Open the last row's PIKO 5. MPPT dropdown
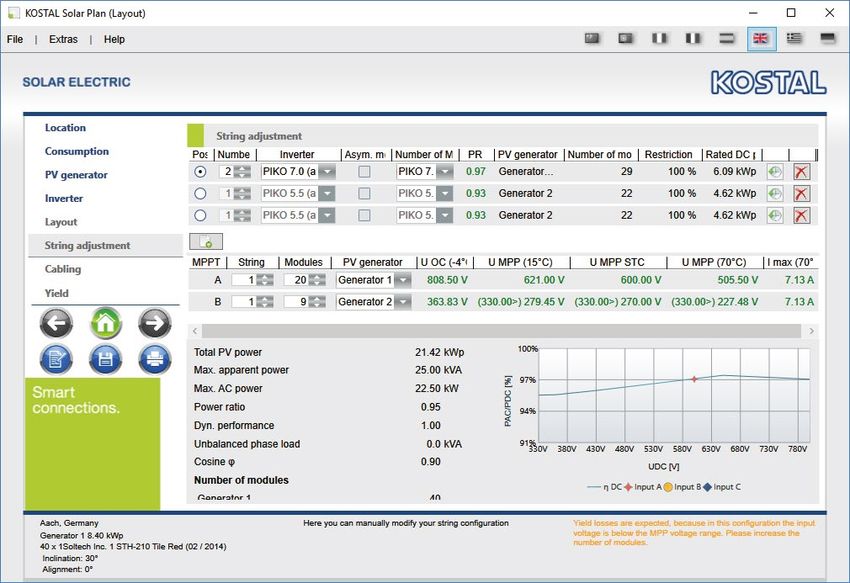 tap(445, 215)
